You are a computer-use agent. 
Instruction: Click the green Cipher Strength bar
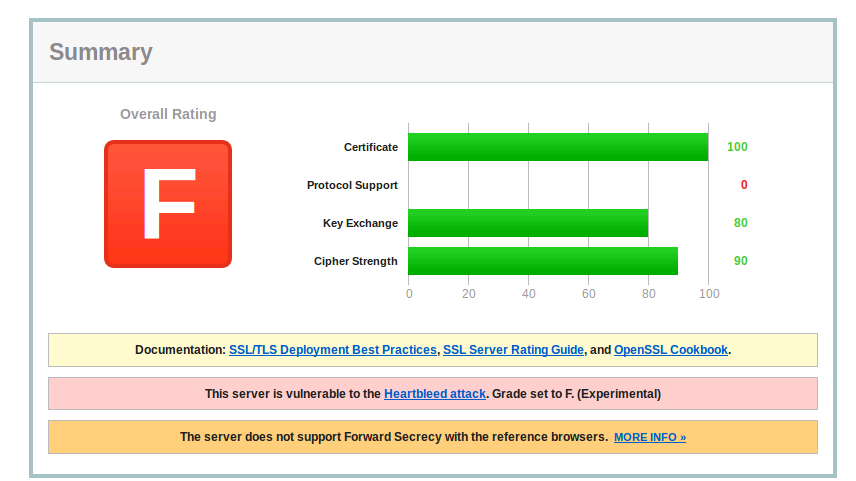pyautogui.click(x=542, y=261)
